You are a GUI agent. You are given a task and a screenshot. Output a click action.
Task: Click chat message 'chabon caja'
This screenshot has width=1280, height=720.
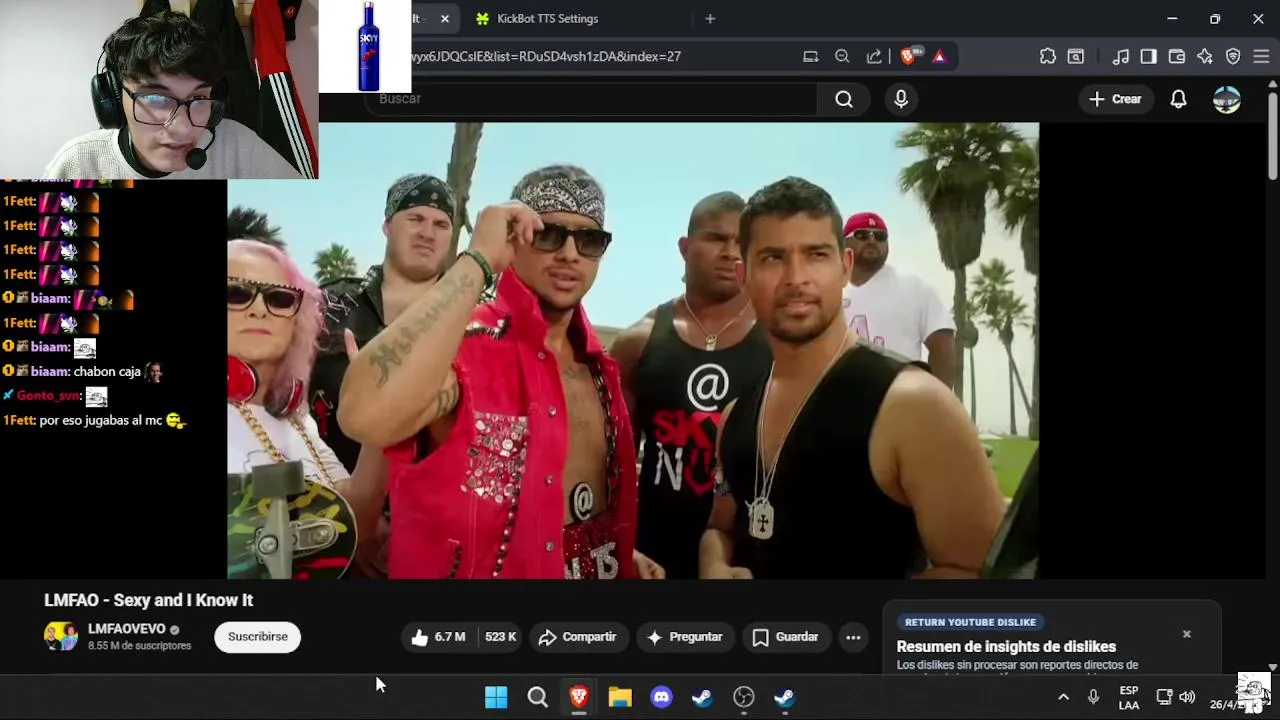click(x=107, y=372)
